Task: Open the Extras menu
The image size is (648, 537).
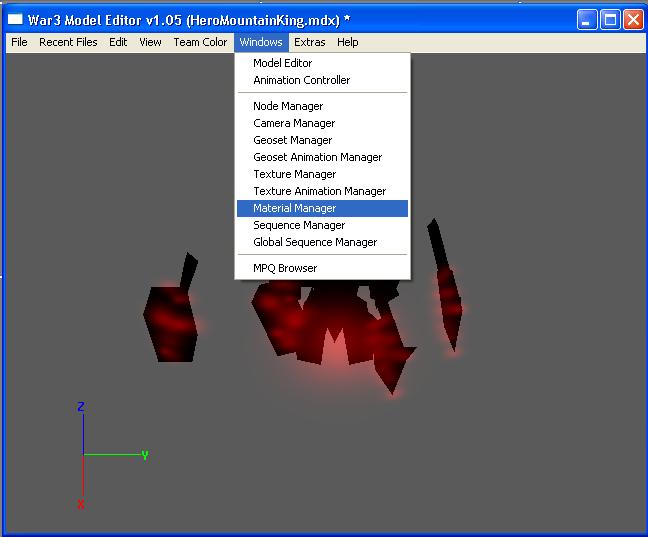Action: (x=310, y=42)
